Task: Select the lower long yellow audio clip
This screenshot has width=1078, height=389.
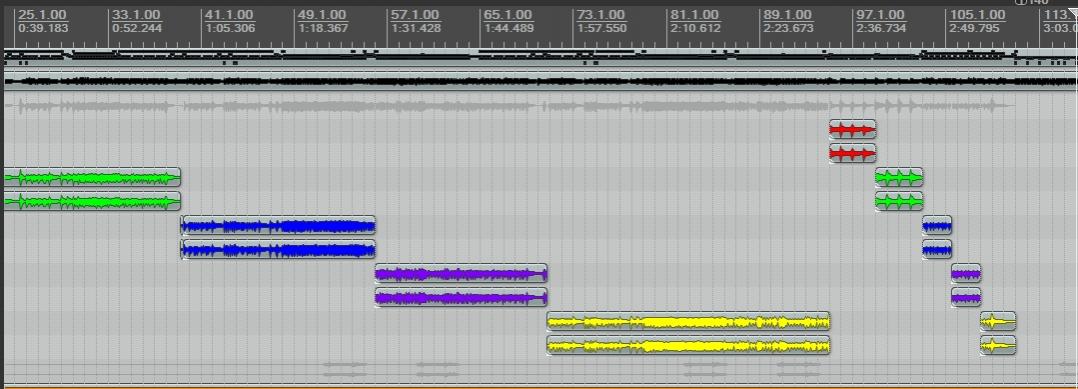Action: pyautogui.click(x=688, y=345)
